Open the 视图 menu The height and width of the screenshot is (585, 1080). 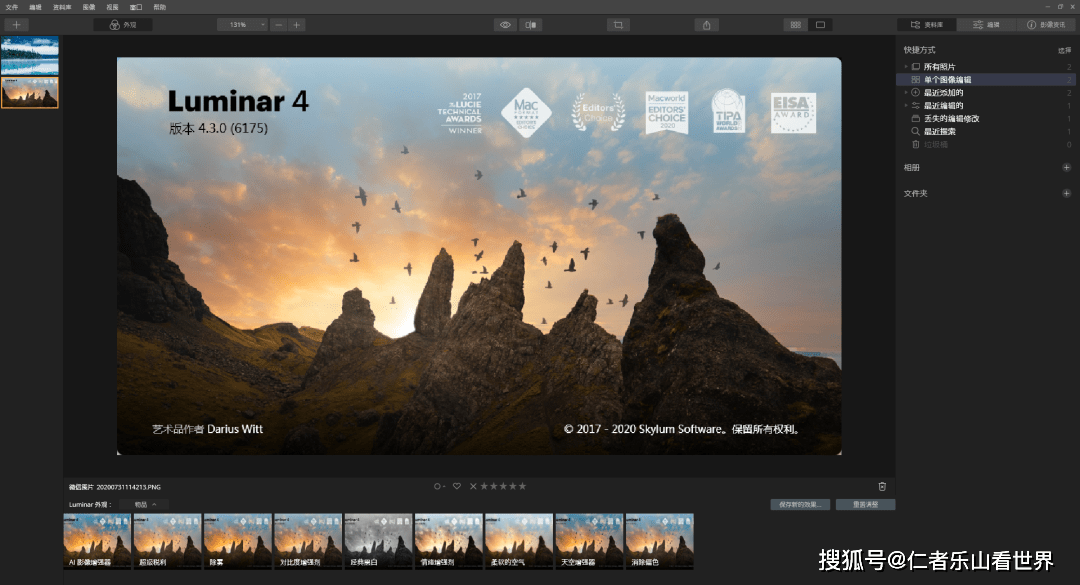pyautogui.click(x=112, y=7)
